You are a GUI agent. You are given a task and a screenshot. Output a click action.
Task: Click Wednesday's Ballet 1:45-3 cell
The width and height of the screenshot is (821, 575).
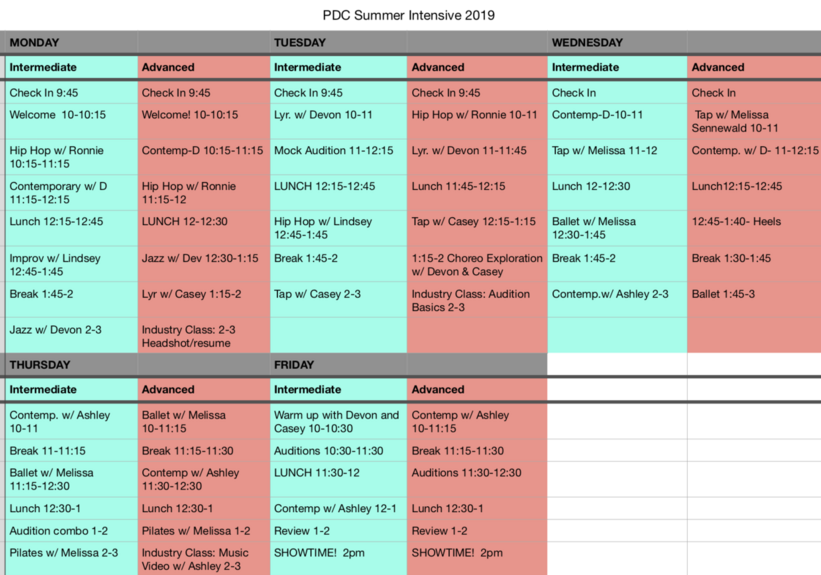[754, 300]
